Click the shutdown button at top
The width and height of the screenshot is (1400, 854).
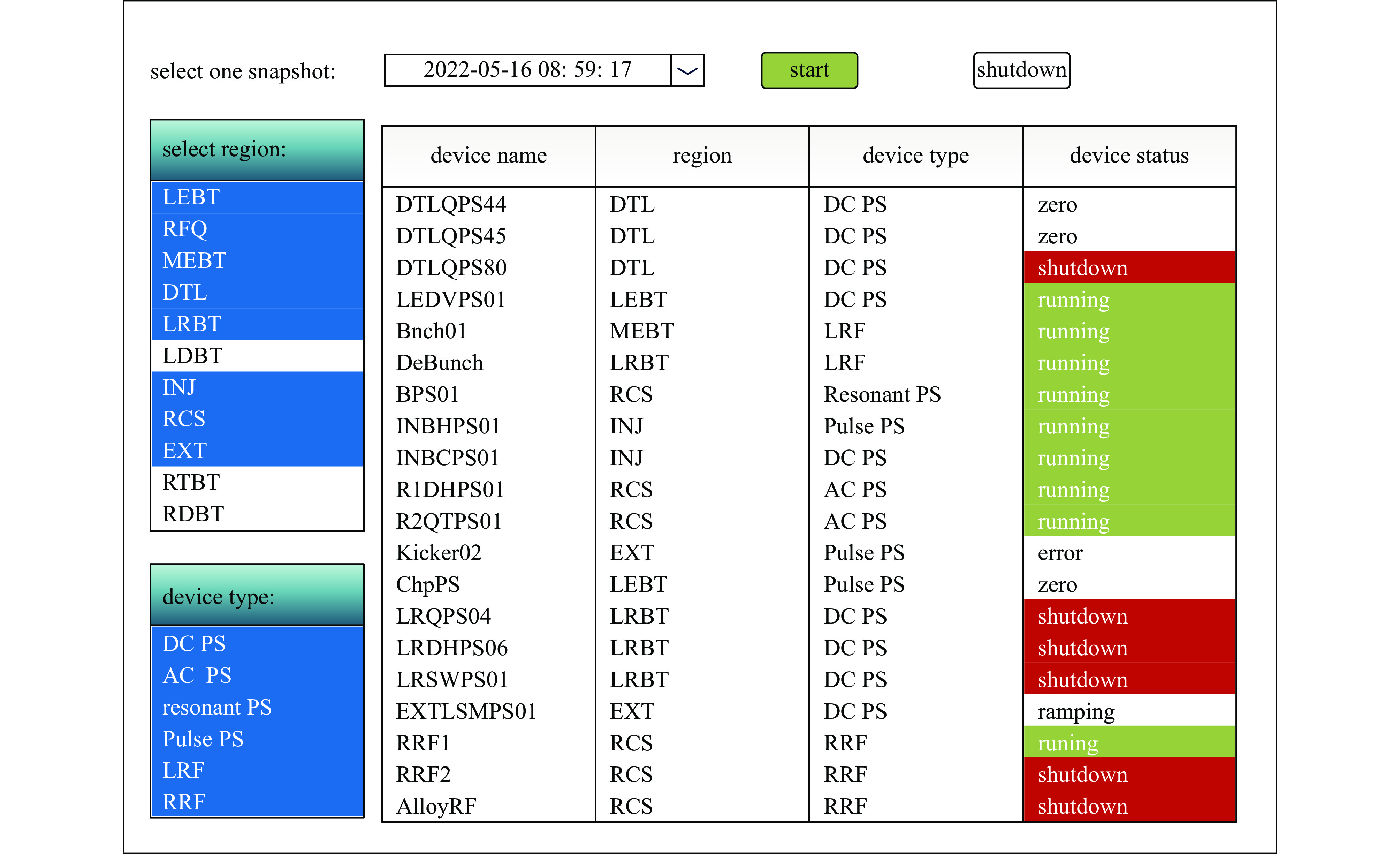pos(1022,70)
